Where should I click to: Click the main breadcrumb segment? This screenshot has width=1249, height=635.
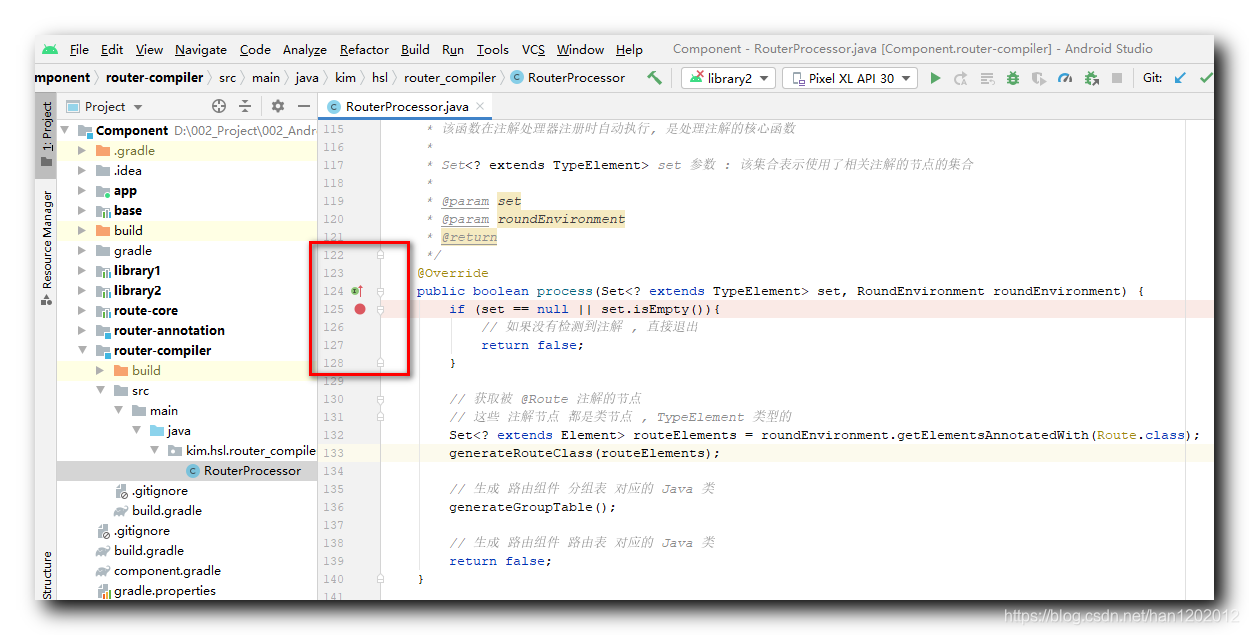coord(266,77)
